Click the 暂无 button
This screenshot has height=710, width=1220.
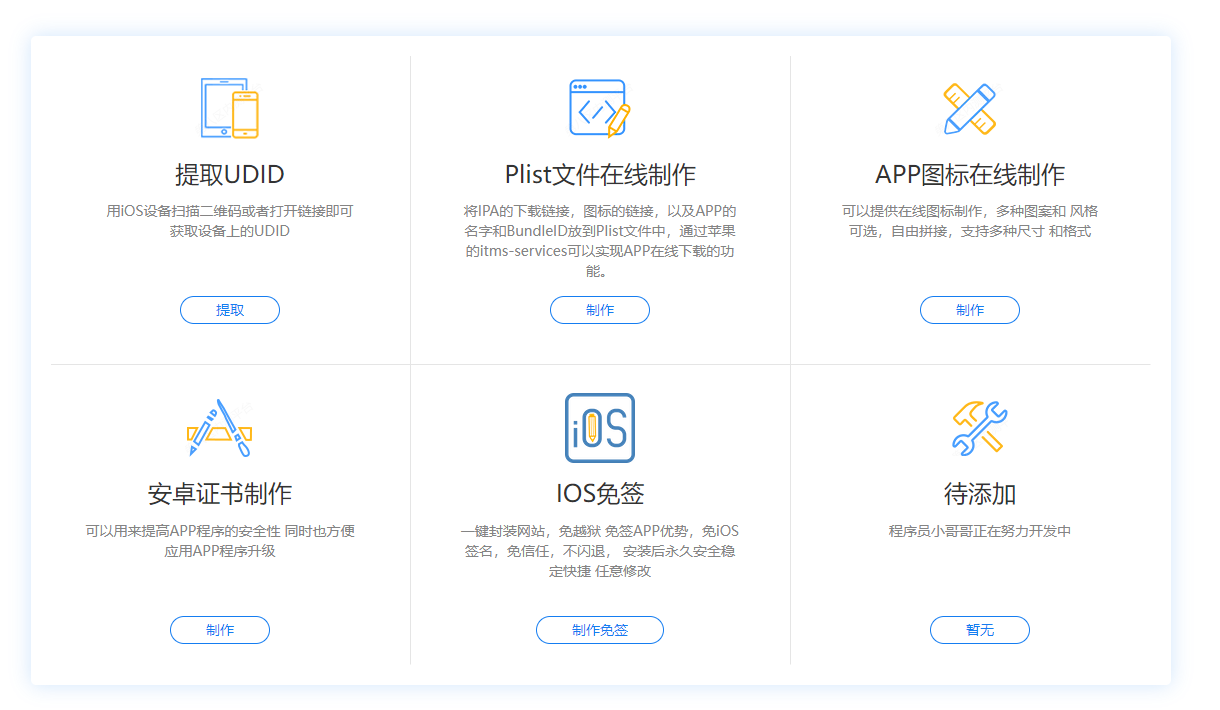tap(980, 630)
